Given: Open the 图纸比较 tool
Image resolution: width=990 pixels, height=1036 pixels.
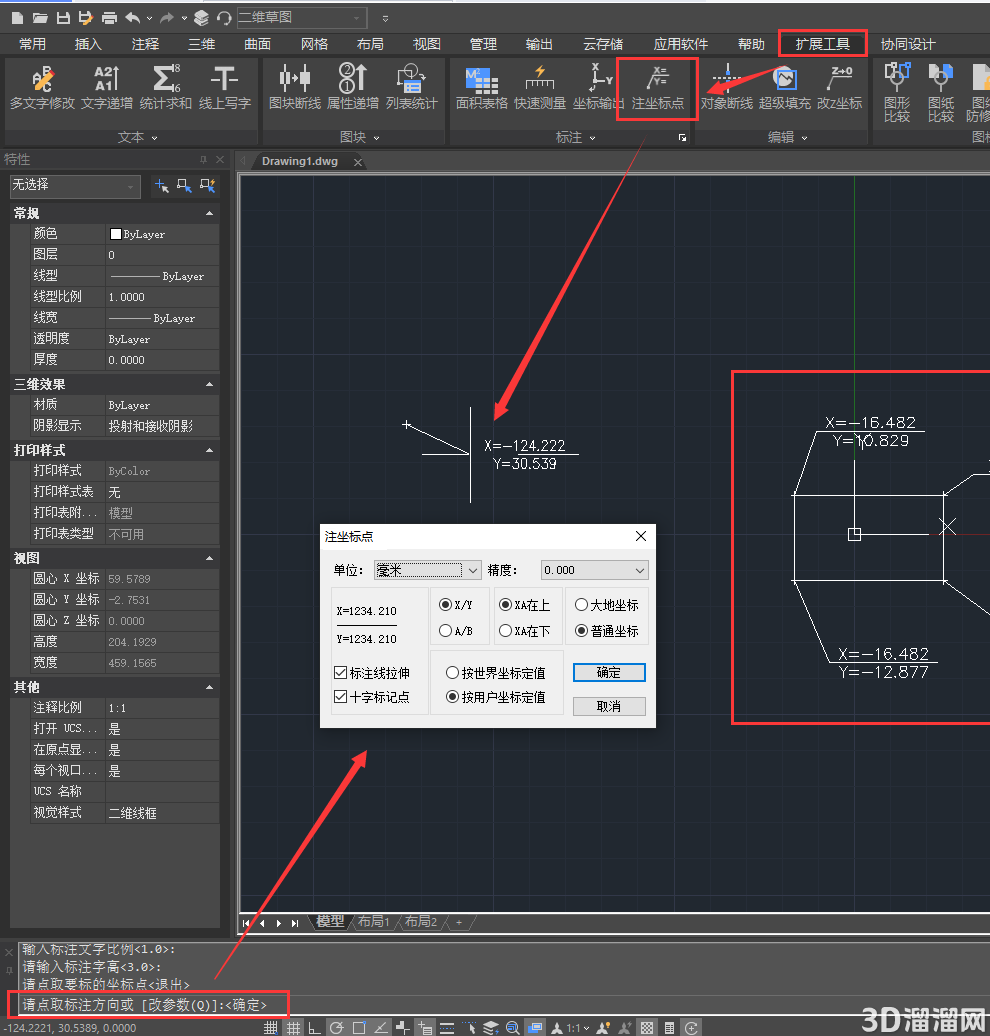Looking at the screenshot, I should [940, 92].
